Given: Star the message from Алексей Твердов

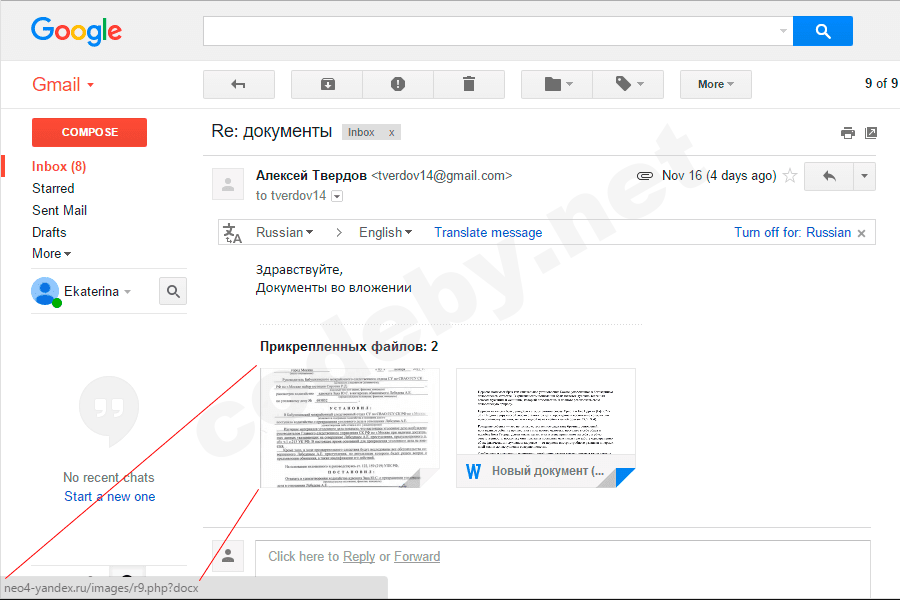Looking at the screenshot, I should click(790, 176).
